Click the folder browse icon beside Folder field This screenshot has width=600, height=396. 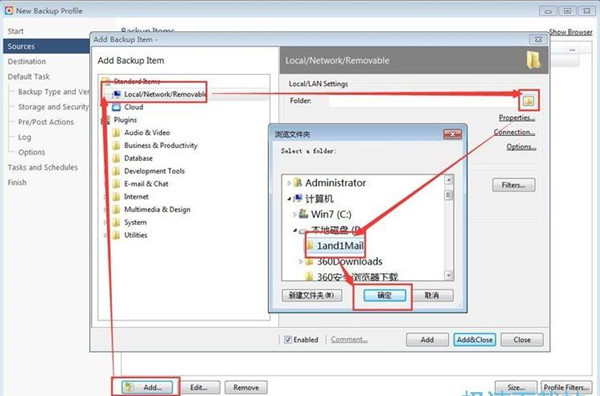(528, 101)
